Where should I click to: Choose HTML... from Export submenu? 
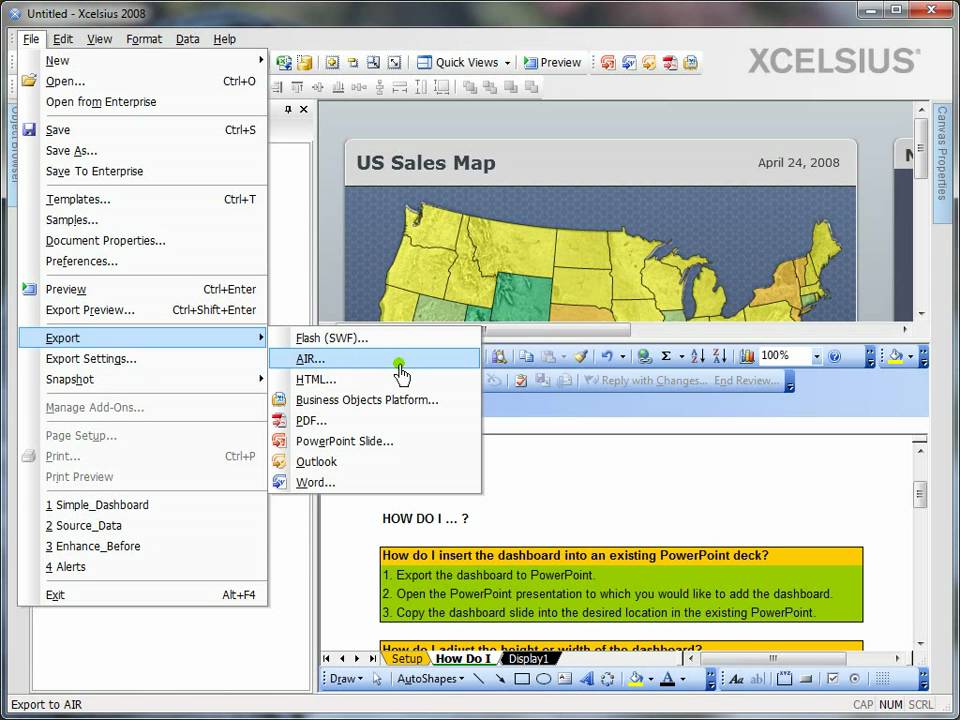[375, 379]
